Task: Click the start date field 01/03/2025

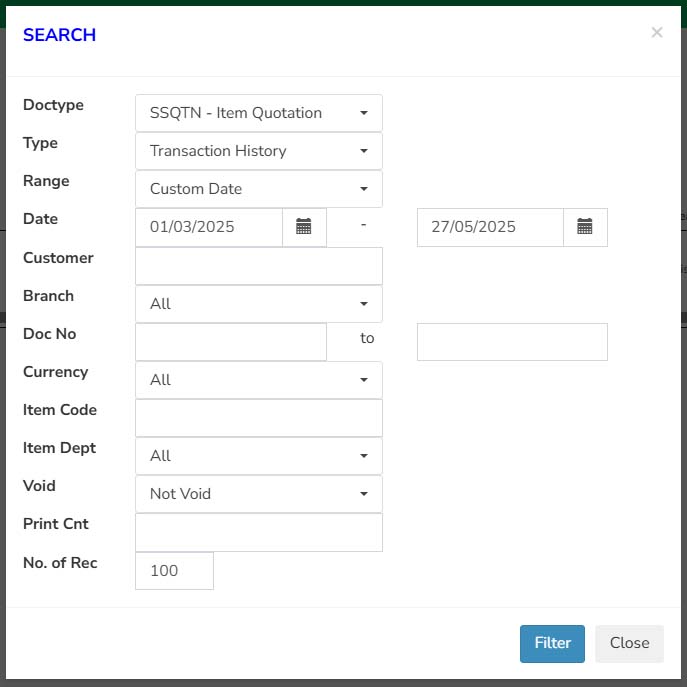Action: (209, 227)
